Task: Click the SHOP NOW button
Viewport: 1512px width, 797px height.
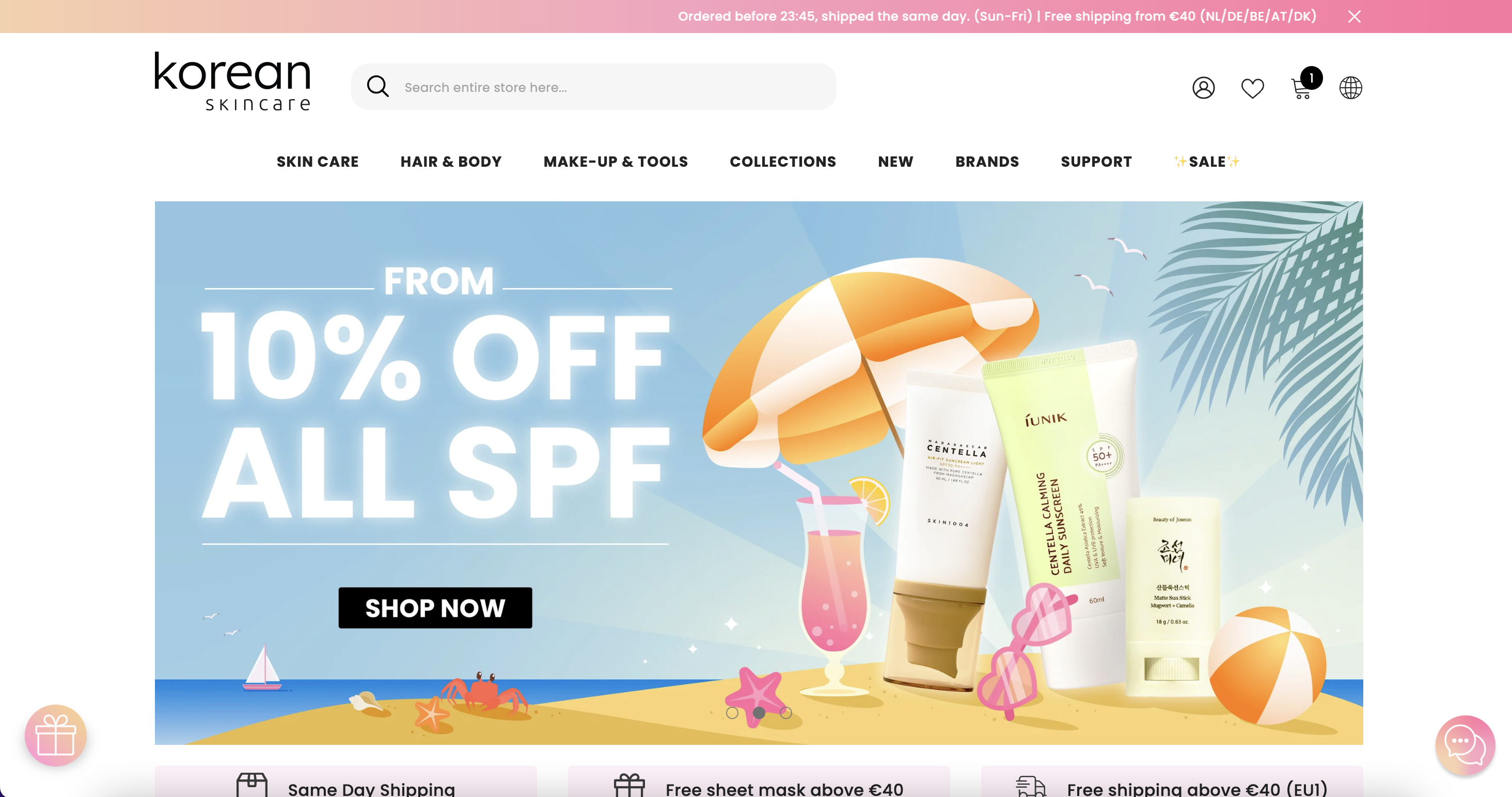Action: 435,608
